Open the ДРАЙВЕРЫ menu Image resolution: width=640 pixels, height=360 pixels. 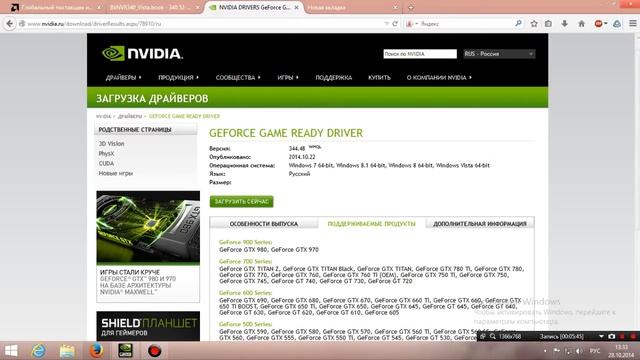coord(123,78)
